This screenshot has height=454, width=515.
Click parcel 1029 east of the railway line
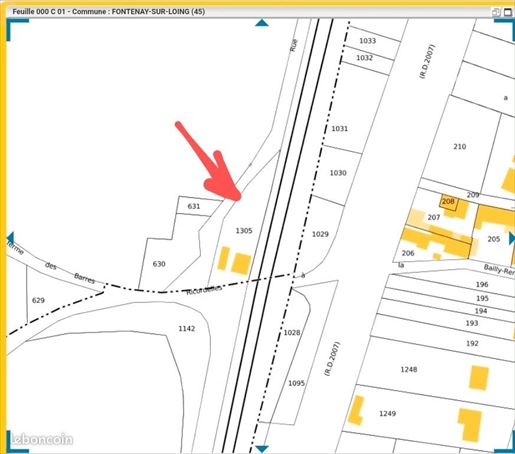click(320, 234)
